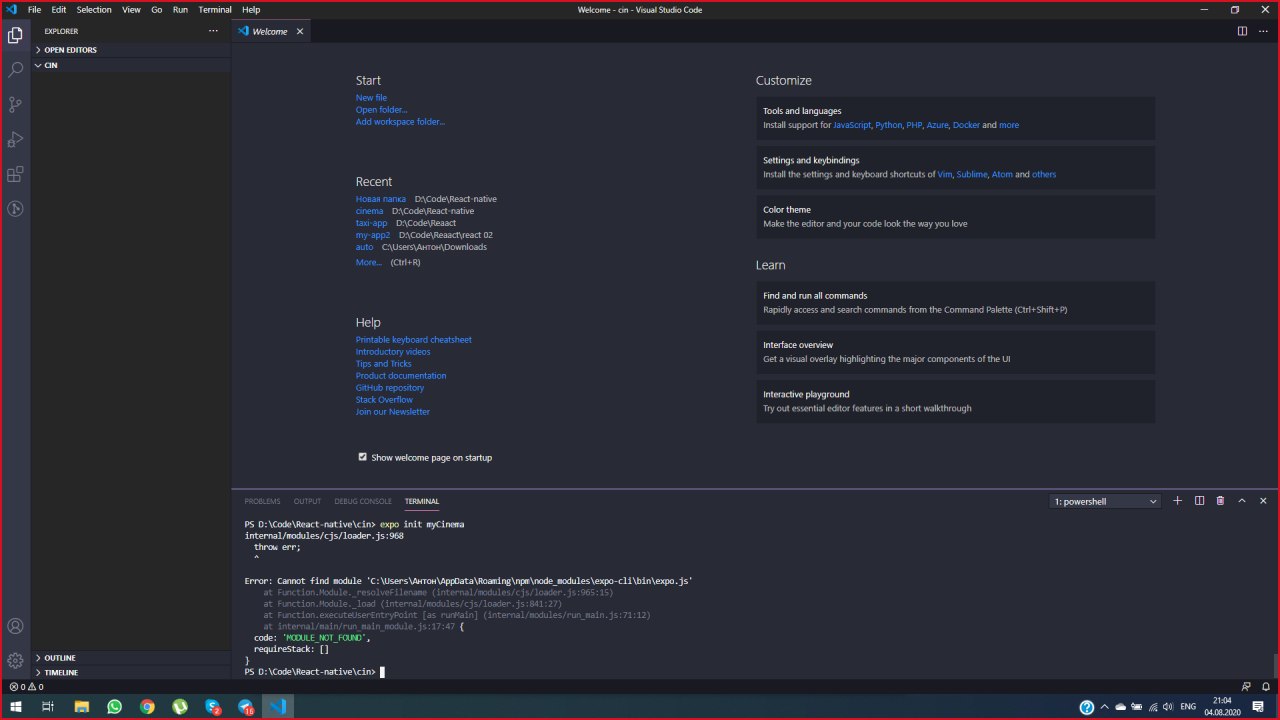This screenshot has width=1280, height=720.
Task: Click Add workspace folder link
Action: [401, 122]
